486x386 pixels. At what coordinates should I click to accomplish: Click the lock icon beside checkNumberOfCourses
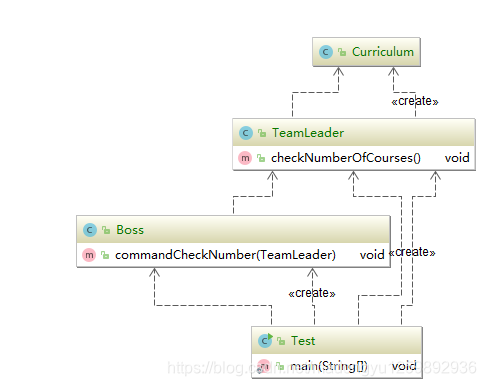pos(261,158)
